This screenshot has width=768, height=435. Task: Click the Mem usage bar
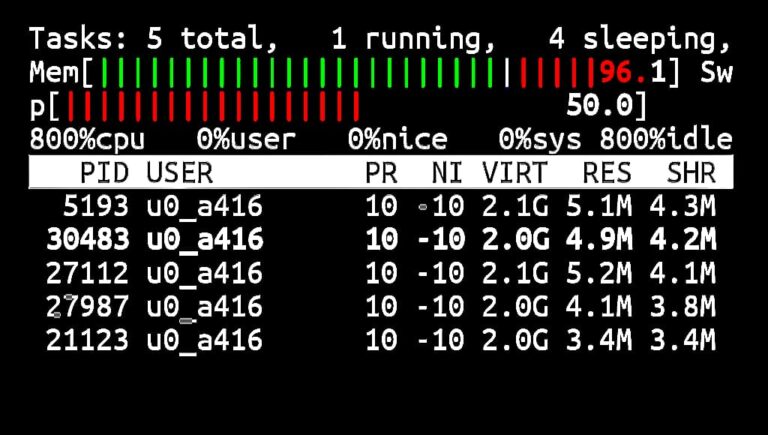348,73
